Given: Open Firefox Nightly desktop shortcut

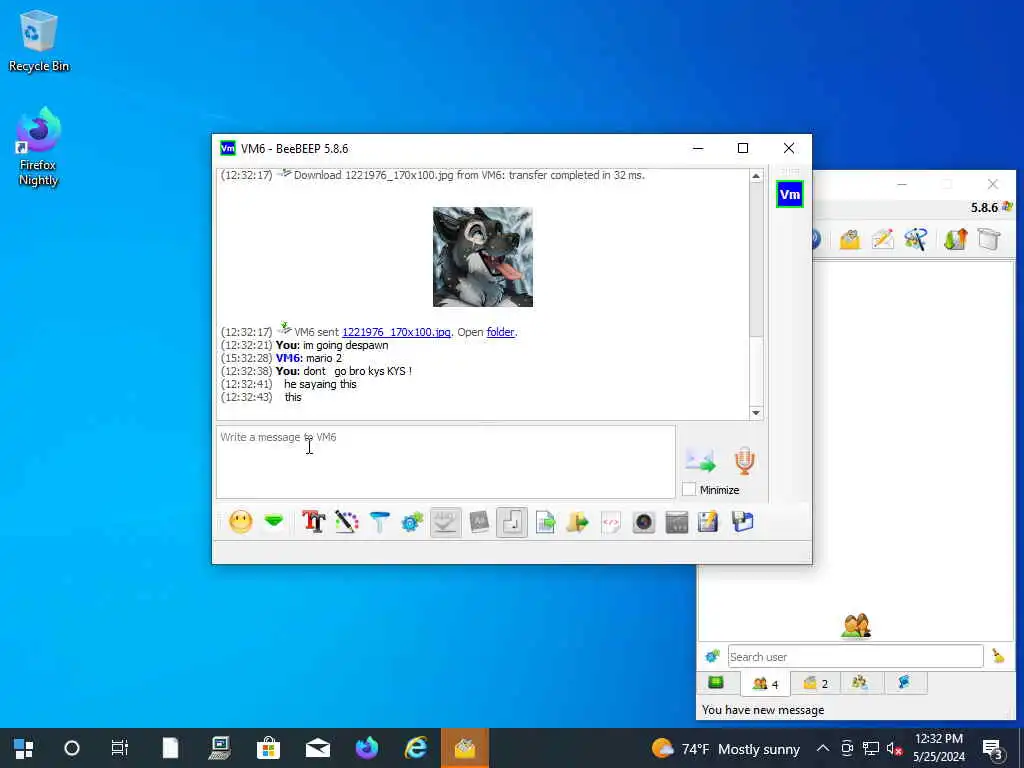Looking at the screenshot, I should click(x=38, y=147).
